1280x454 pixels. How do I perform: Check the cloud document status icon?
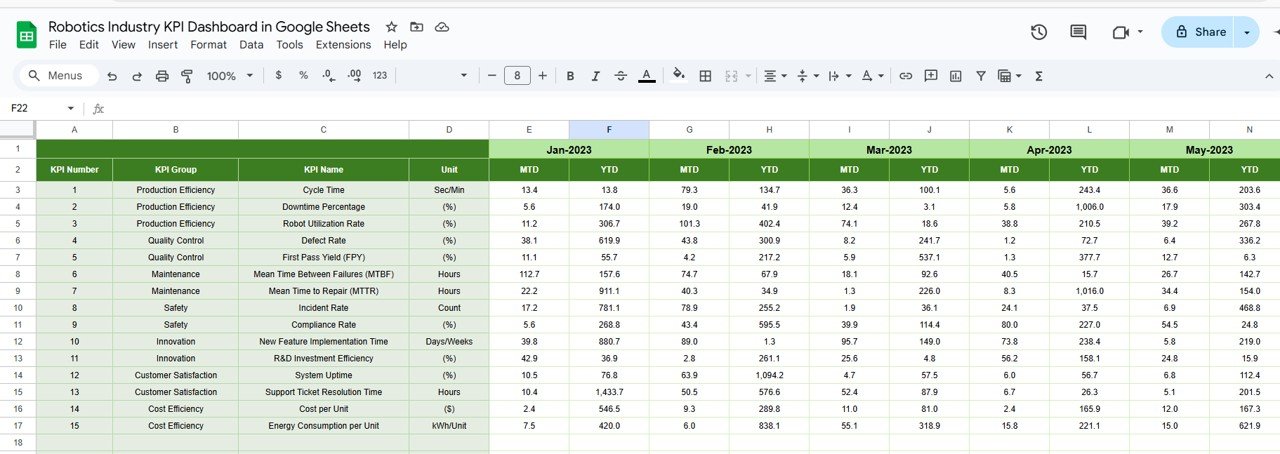(442, 27)
